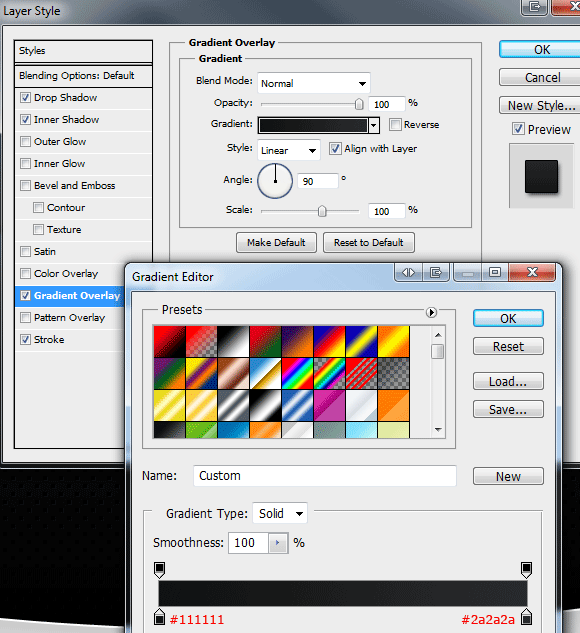Click the left opacity stop above gradient bar
The image size is (580, 633).
(x=159, y=569)
